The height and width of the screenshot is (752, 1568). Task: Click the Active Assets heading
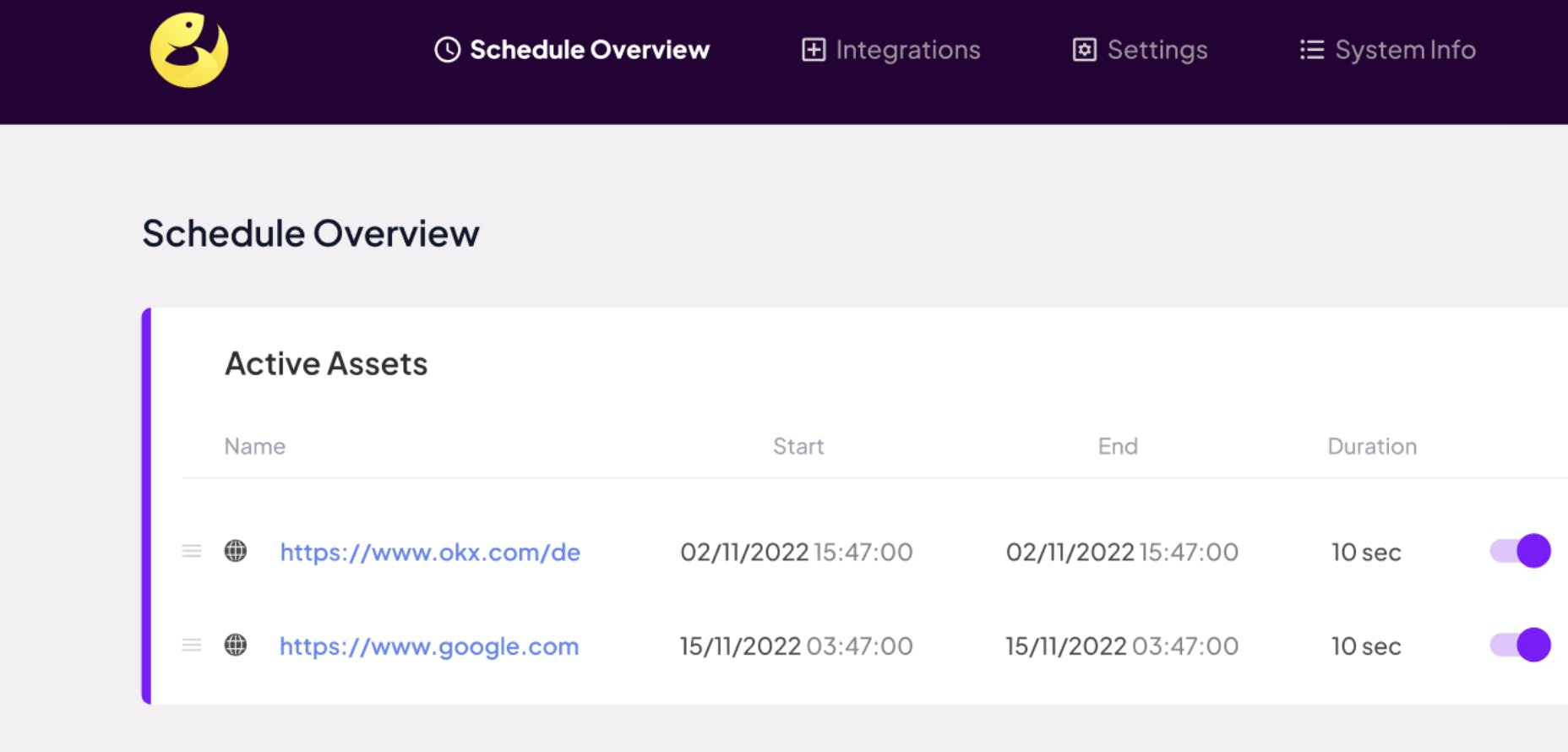point(326,364)
